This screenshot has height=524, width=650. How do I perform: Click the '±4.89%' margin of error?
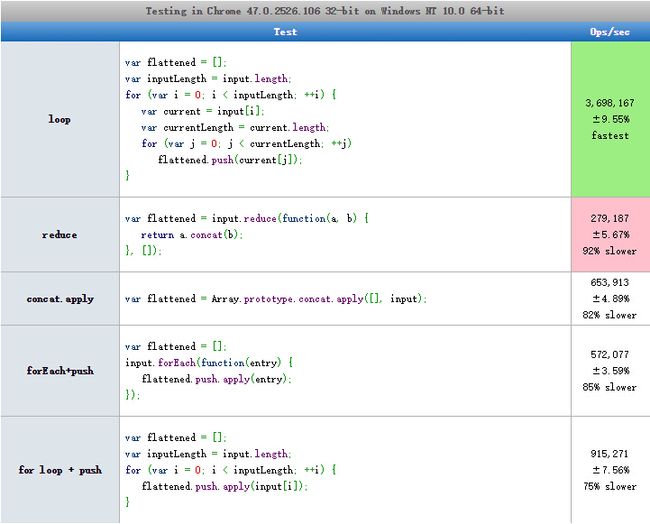[611, 298]
